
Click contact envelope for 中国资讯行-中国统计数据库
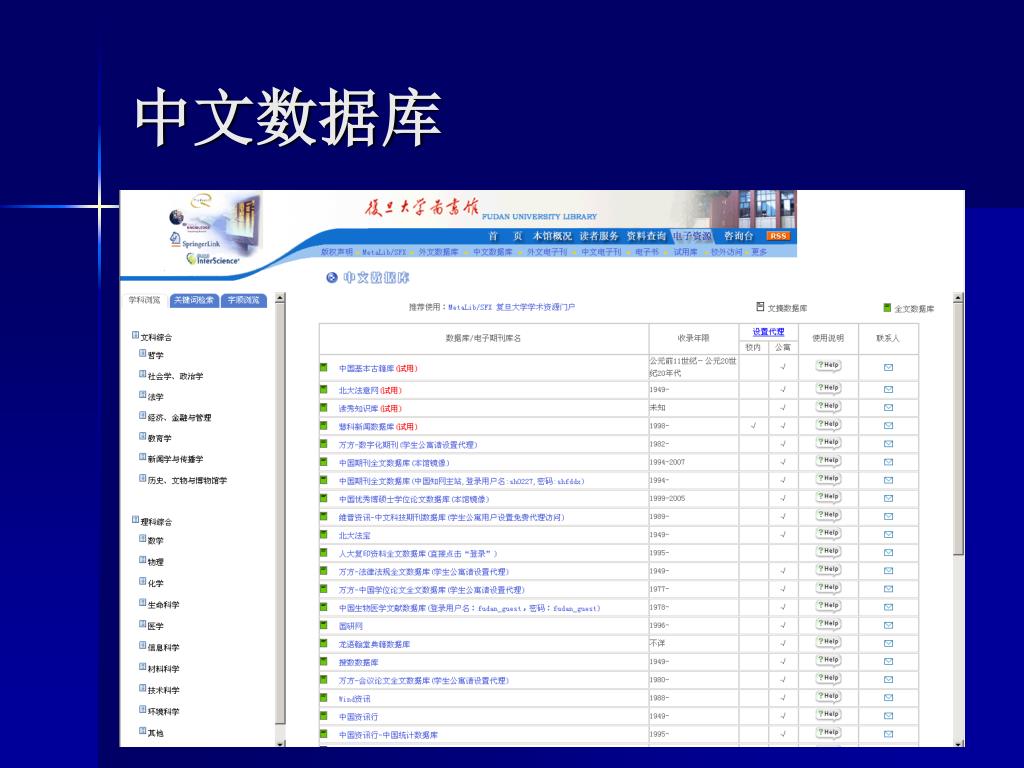[x=888, y=734]
